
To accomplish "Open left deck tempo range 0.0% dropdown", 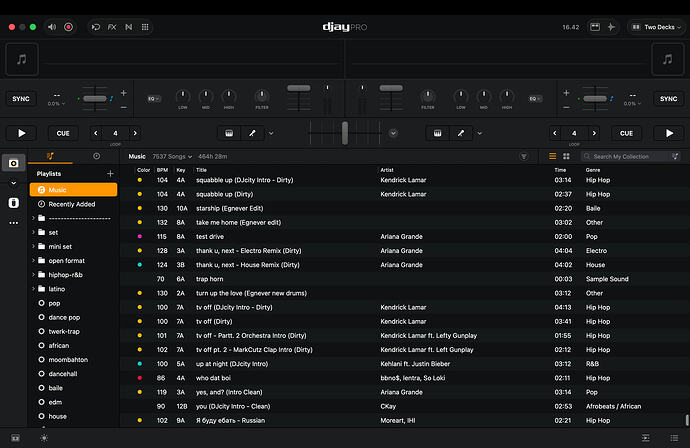I will point(56,104).
